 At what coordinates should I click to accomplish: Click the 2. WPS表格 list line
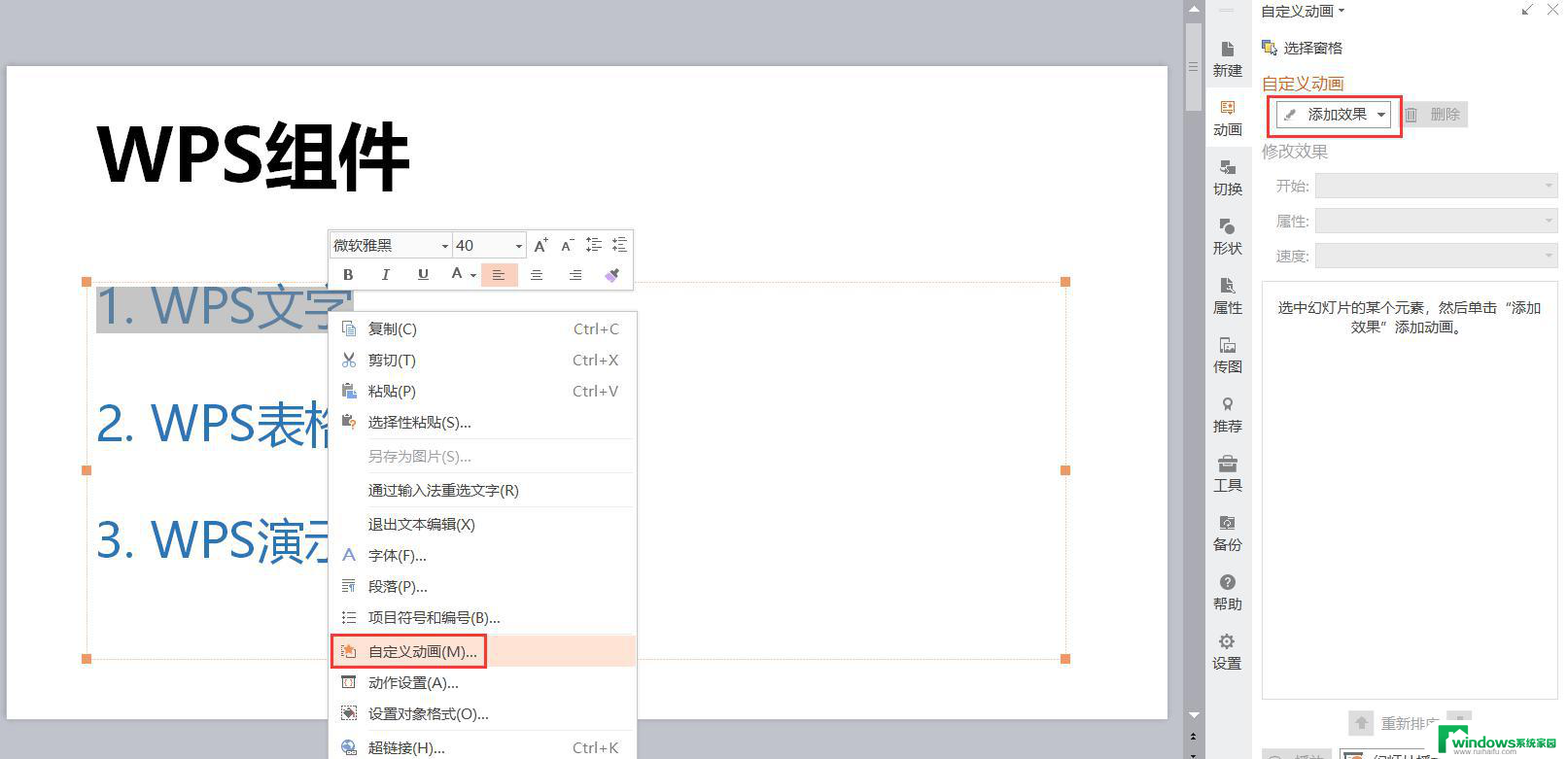click(x=214, y=424)
